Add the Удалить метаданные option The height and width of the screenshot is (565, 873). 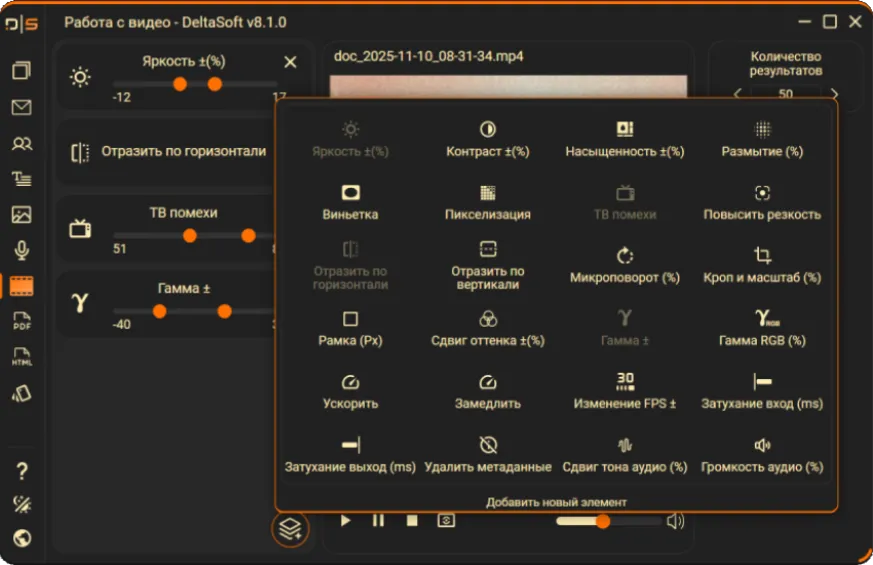click(x=488, y=455)
